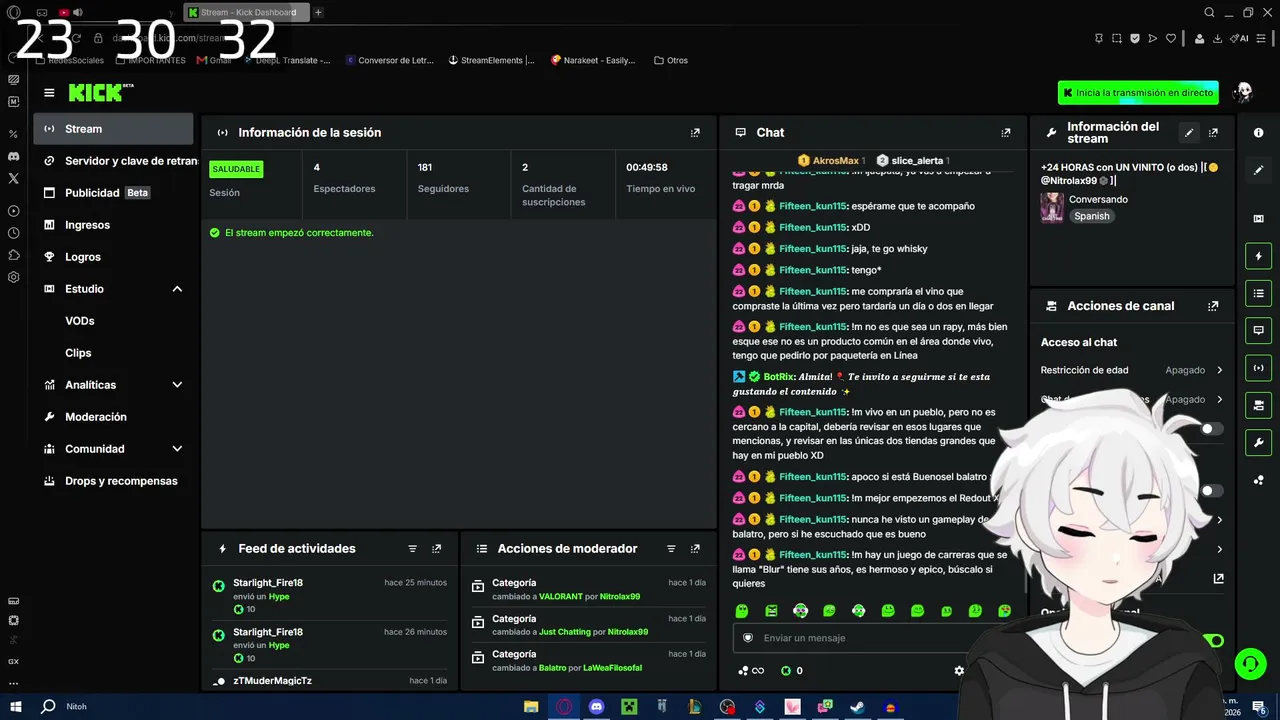Open the Otros bookmarks folder
Screen dimensions: 1280x720
tap(671, 60)
